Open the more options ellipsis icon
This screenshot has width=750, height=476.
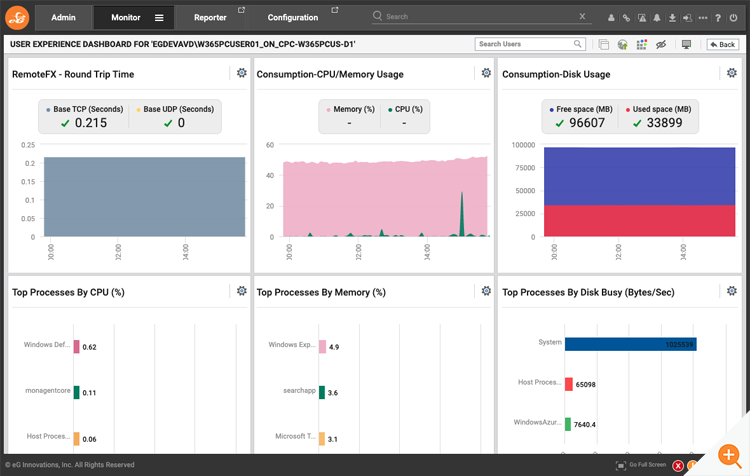point(703,18)
